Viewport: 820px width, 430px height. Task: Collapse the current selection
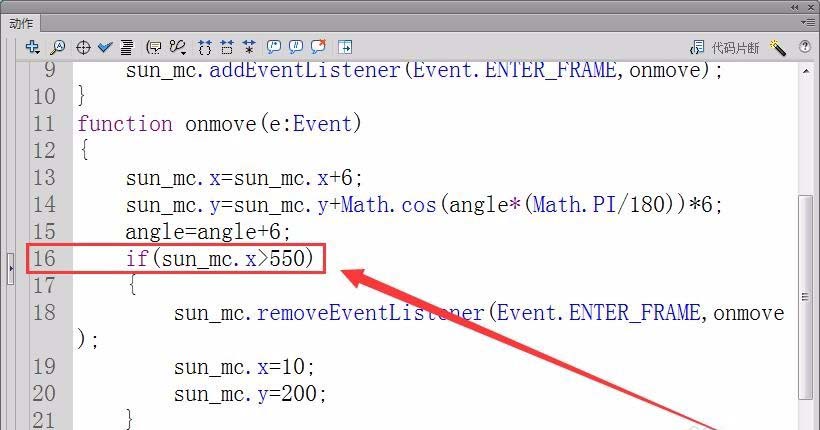227,48
